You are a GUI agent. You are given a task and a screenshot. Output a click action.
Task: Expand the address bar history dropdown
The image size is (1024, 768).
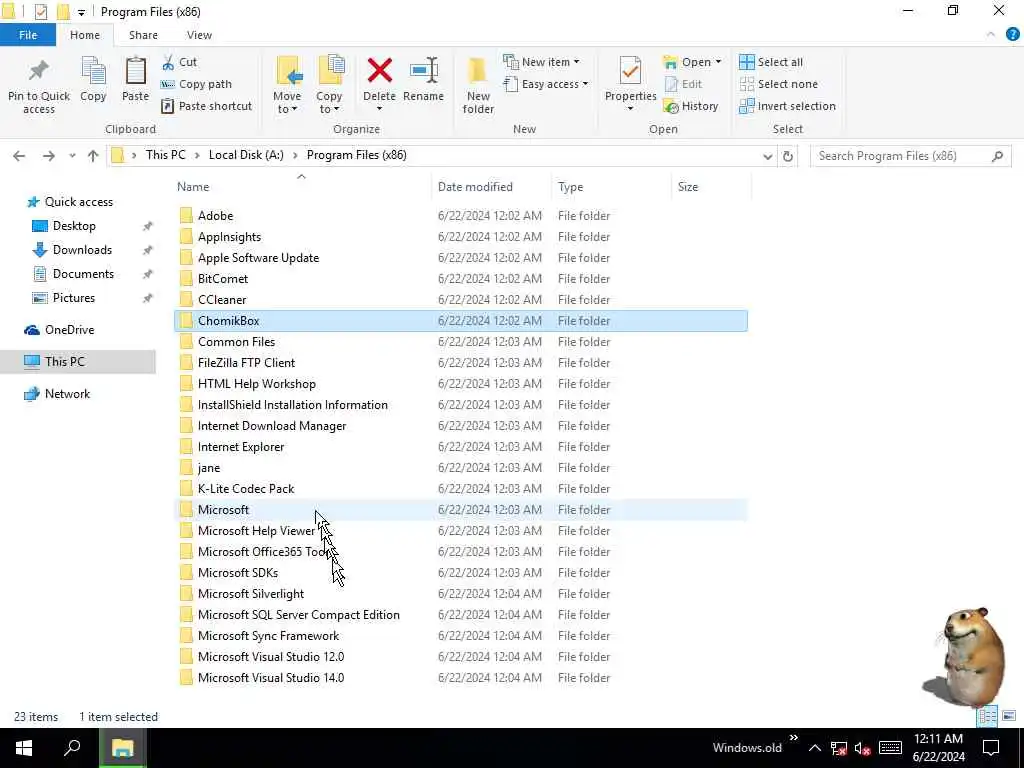[x=767, y=156]
